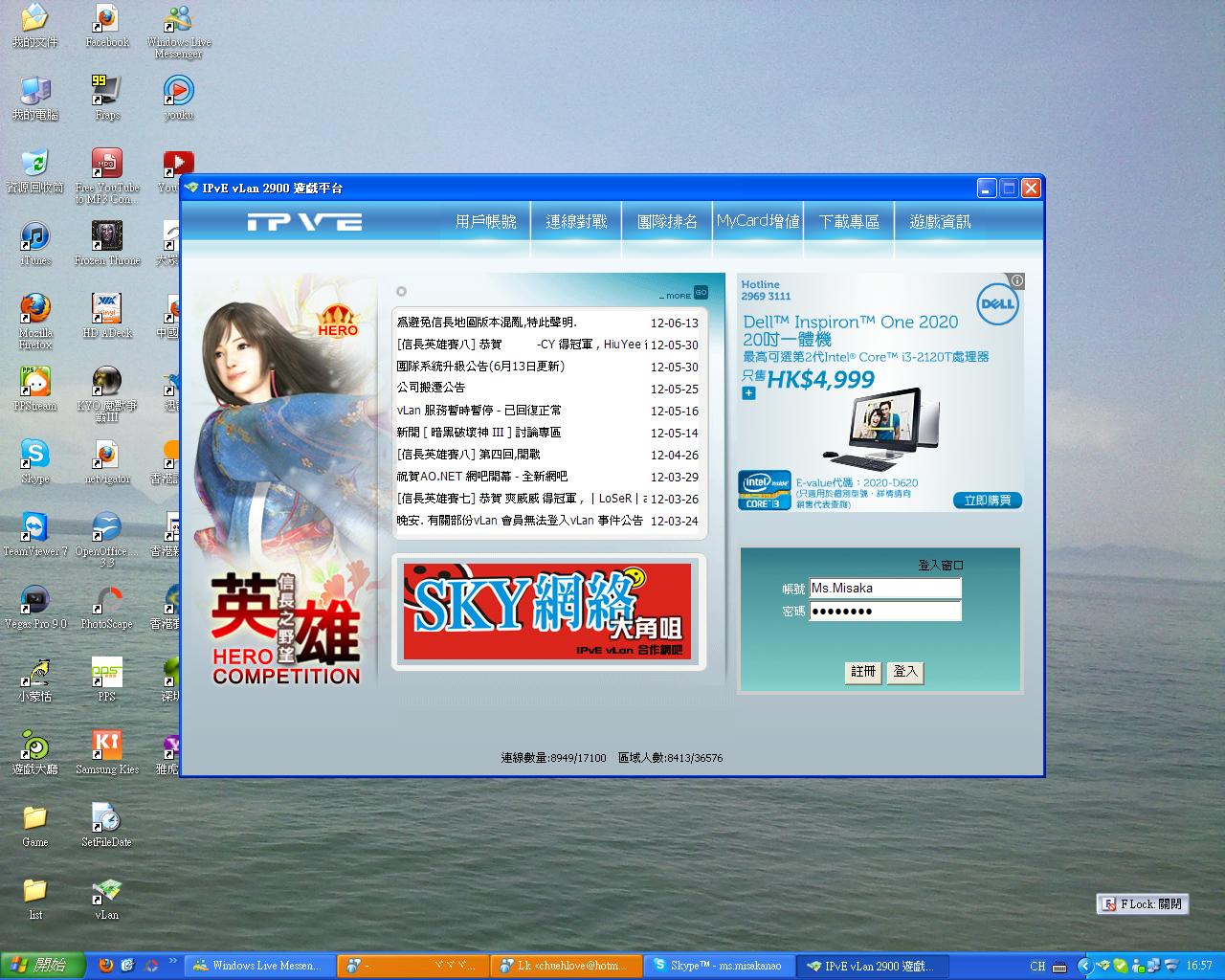1225x980 pixels.
Task: Go to the 下載專區 tab
Action: (x=849, y=222)
